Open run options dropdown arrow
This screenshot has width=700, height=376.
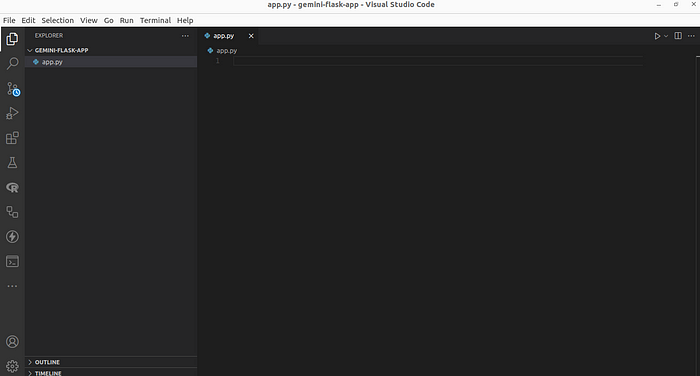[x=666, y=36]
